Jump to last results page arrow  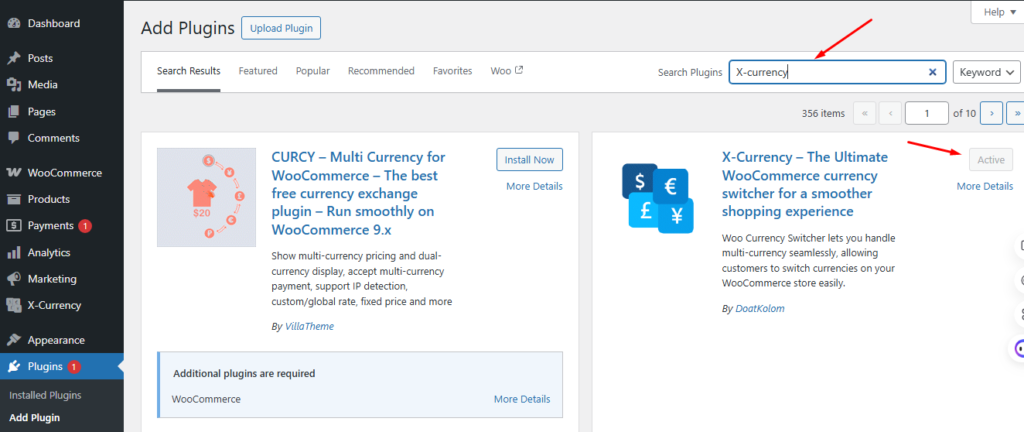coord(1016,114)
